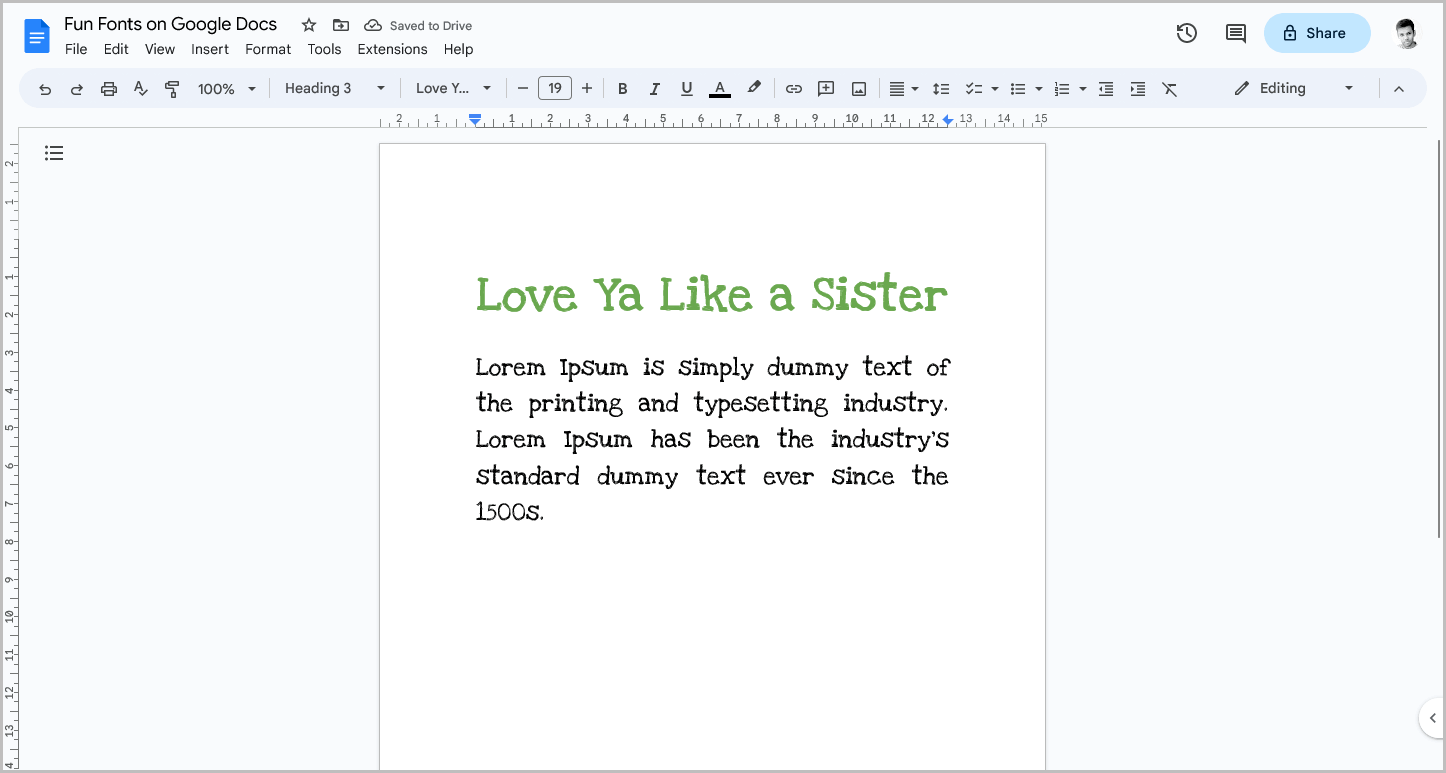The height and width of the screenshot is (773, 1446).
Task: Open the Heading 3 style dropdown
Action: tap(334, 88)
